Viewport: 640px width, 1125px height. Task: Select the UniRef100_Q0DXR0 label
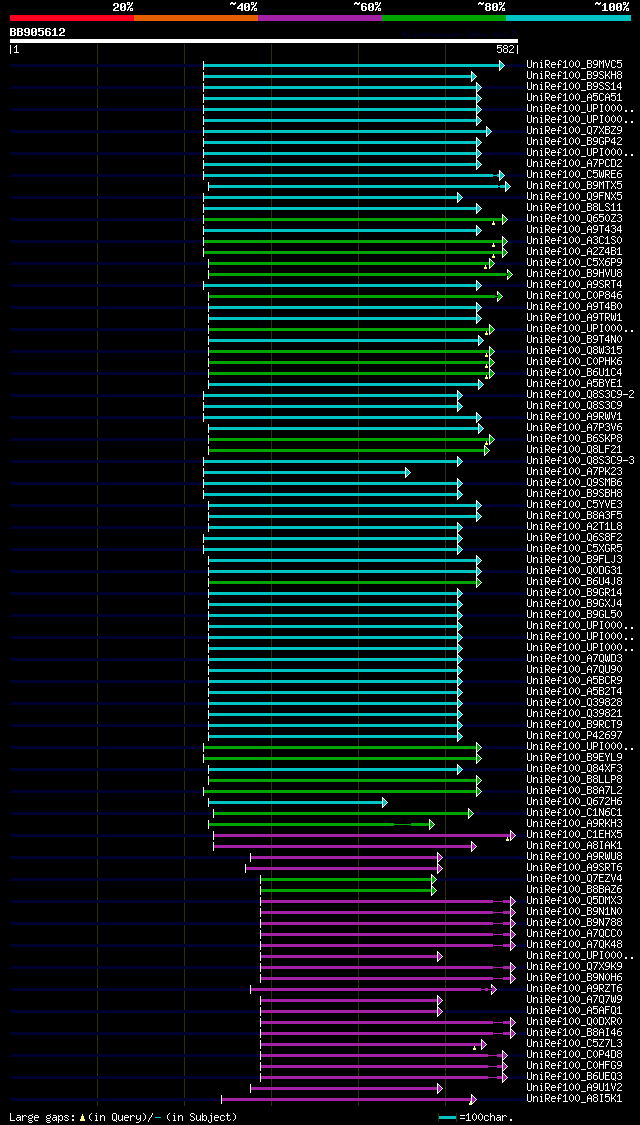point(574,1022)
